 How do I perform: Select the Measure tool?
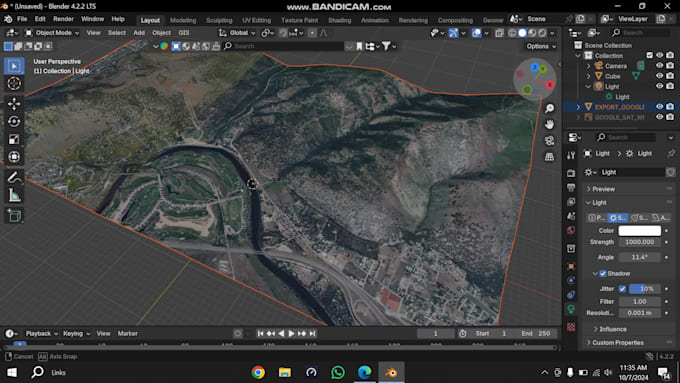[x=14, y=195]
